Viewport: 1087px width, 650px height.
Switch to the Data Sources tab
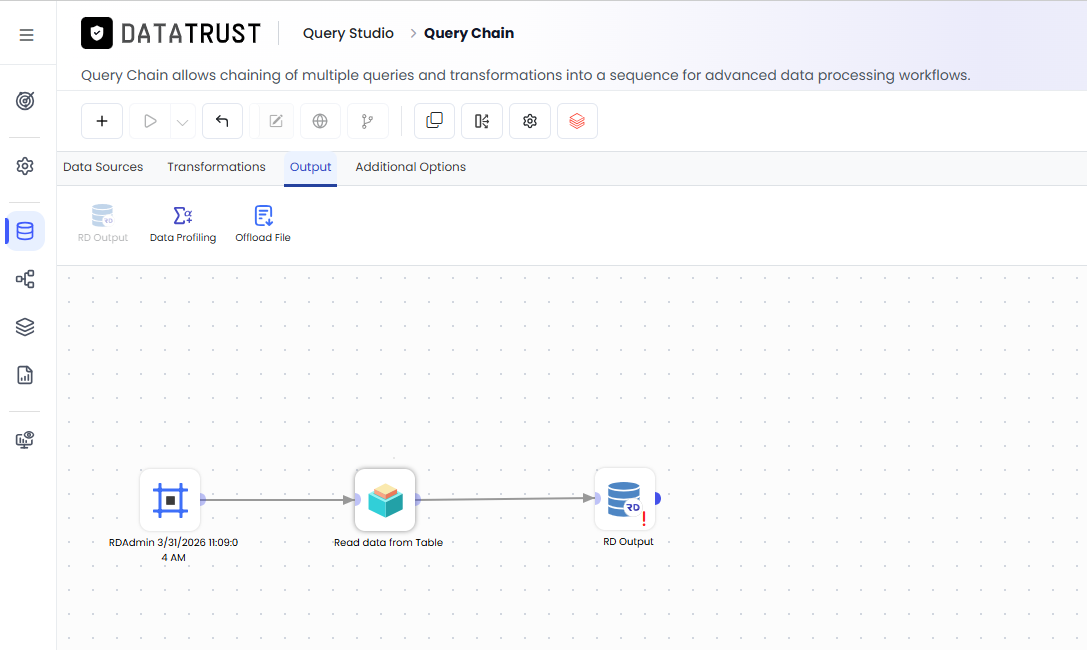pos(103,167)
